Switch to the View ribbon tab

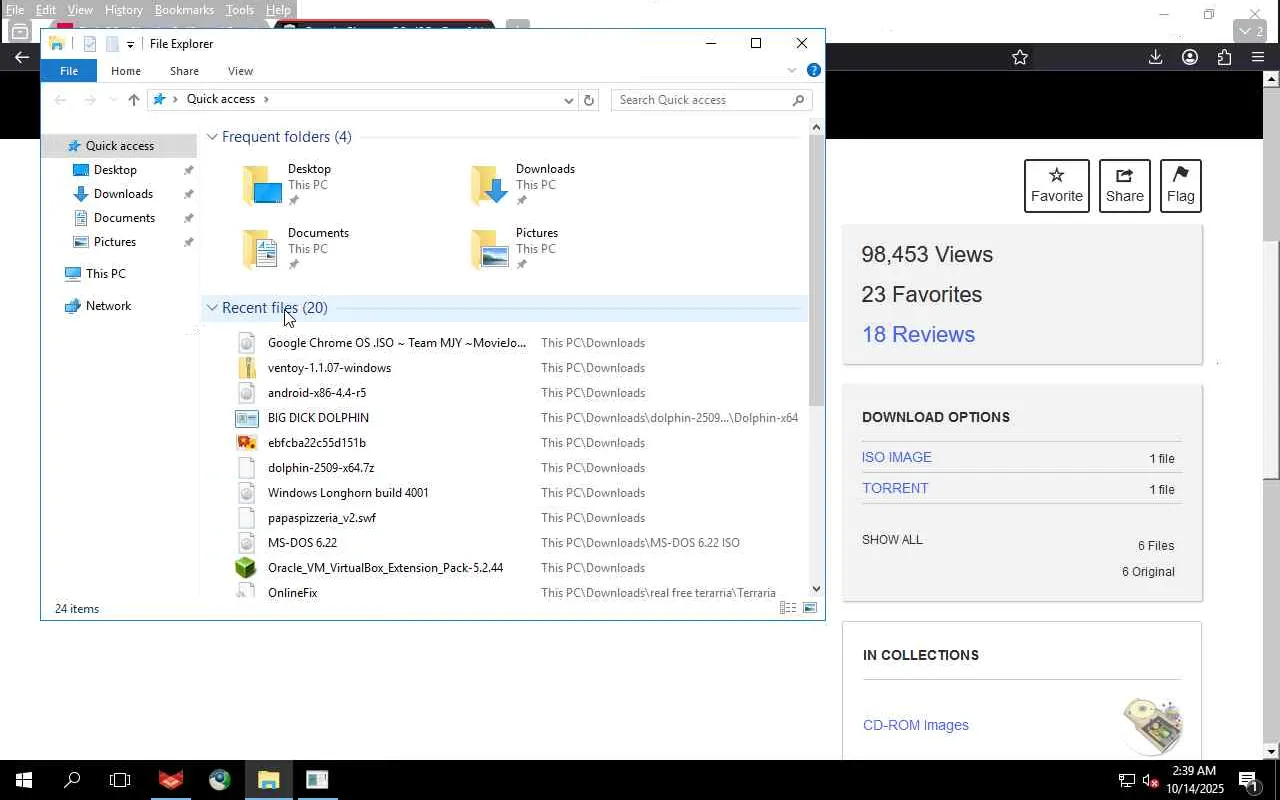click(240, 71)
